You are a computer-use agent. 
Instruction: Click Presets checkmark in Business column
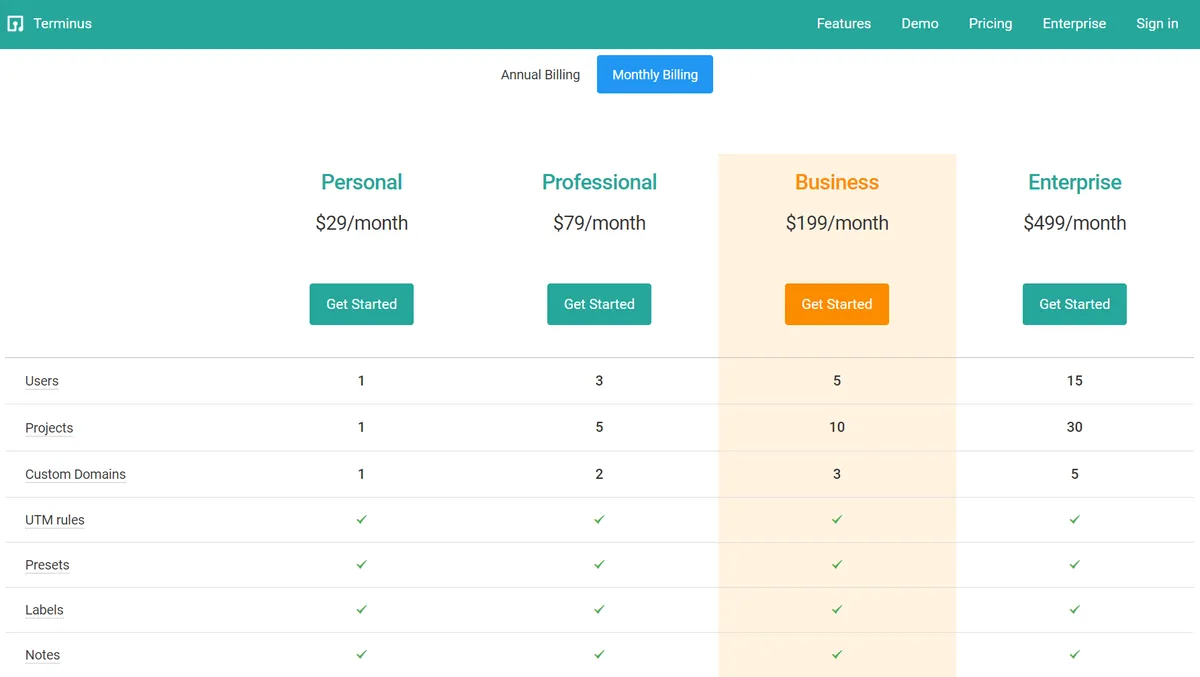click(837, 565)
